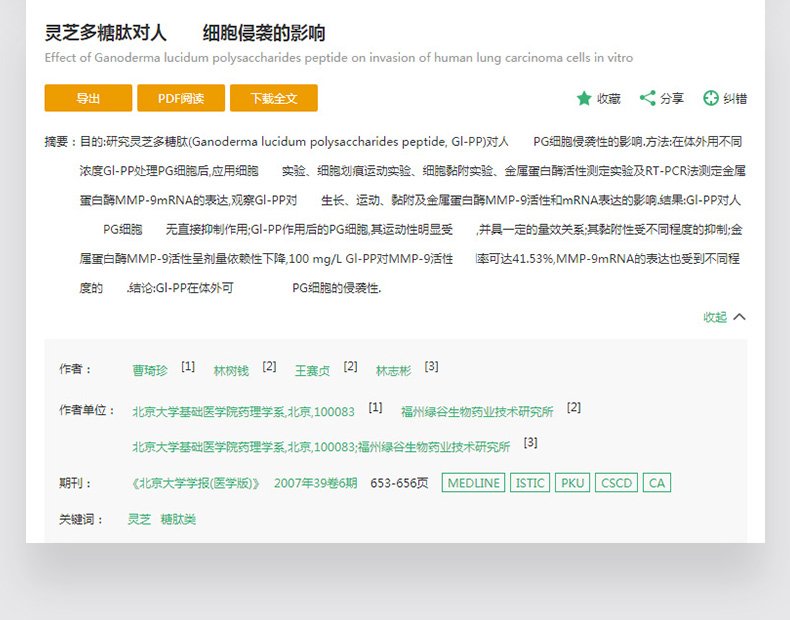The width and height of the screenshot is (790, 620).
Task: Click the 收起 text link
Action: coord(715,317)
